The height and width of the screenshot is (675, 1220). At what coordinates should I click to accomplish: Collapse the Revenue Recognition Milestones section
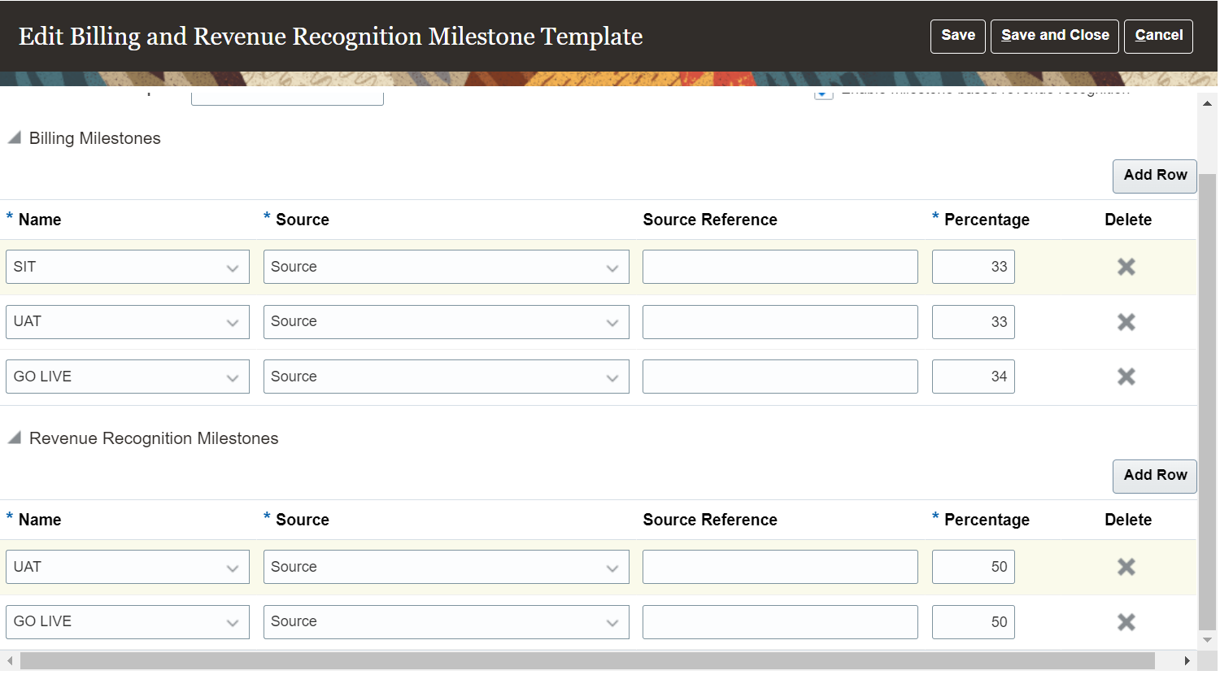point(15,438)
